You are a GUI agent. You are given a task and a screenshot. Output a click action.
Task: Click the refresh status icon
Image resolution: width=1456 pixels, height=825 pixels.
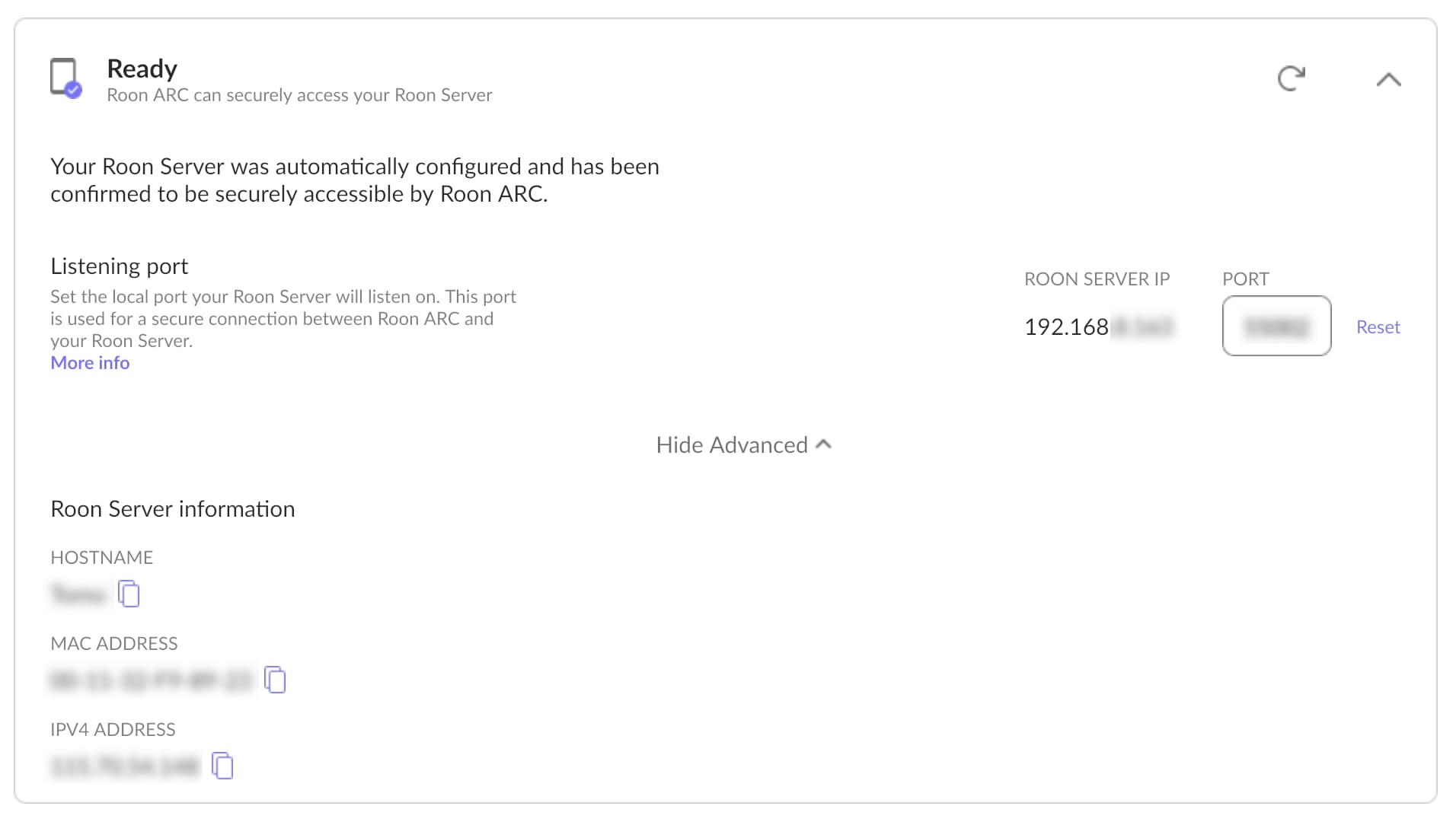point(1291,78)
